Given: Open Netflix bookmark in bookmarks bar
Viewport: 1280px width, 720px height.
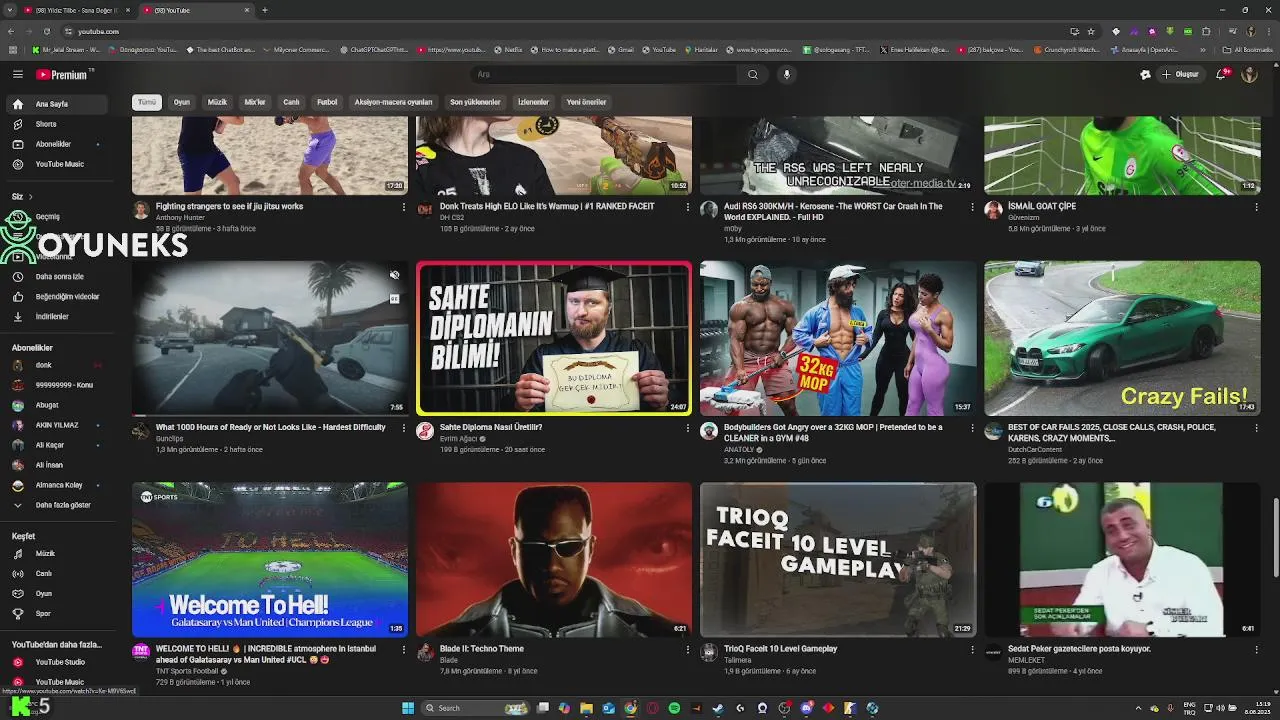Looking at the screenshot, I should point(508,49).
